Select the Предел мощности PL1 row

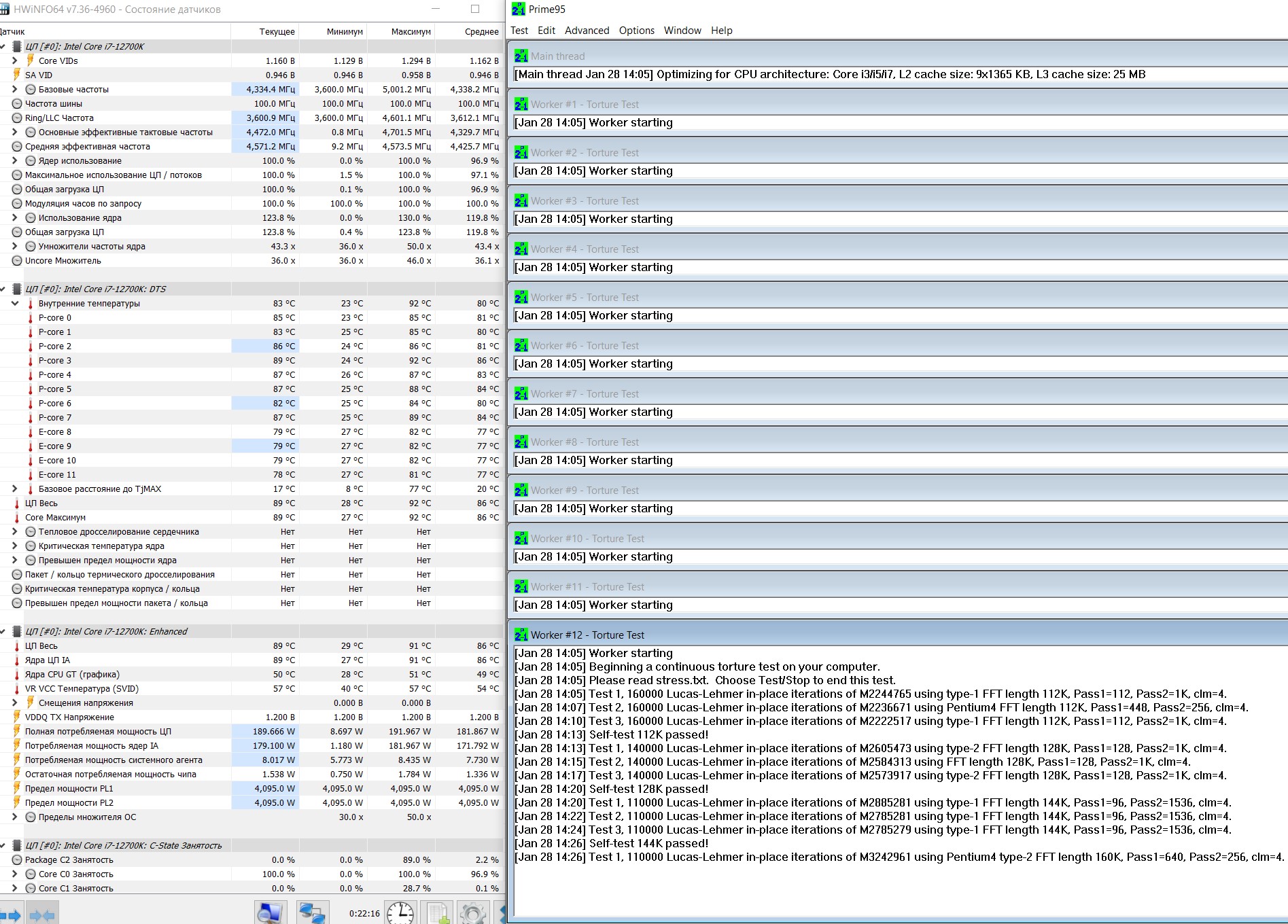(251, 788)
